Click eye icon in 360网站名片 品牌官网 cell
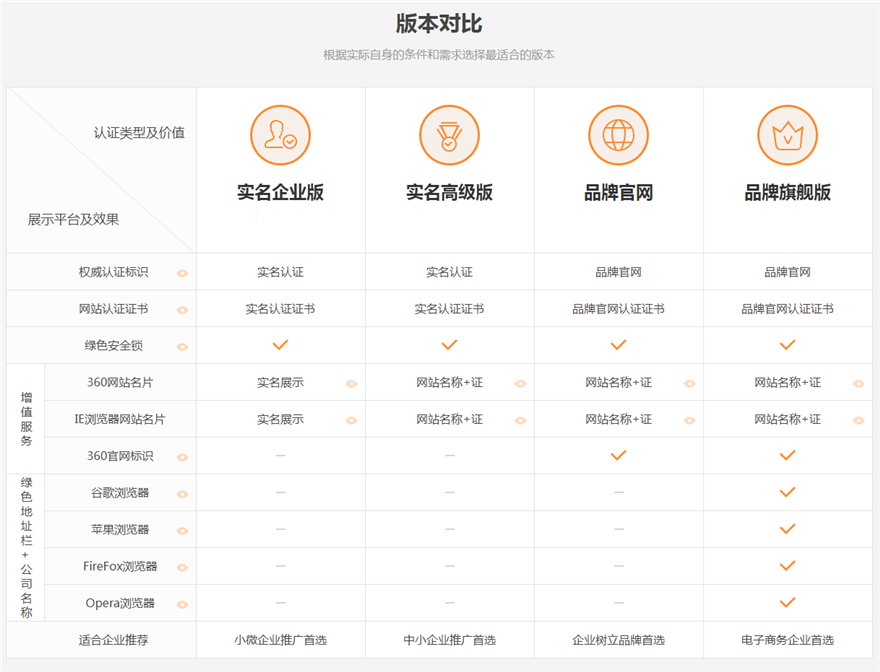The width and height of the screenshot is (880, 672). (690, 384)
